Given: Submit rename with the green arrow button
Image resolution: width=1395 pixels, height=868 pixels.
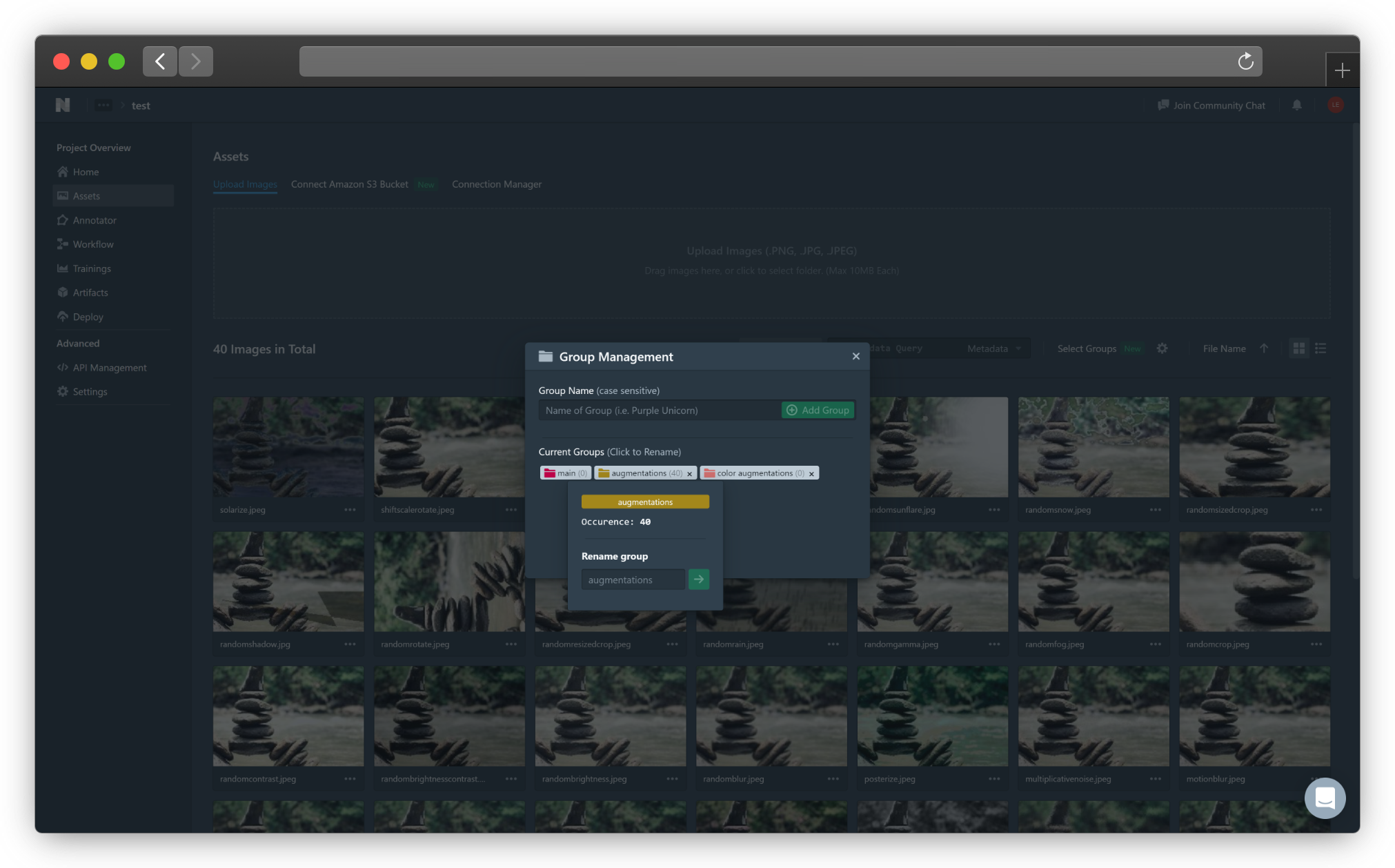Looking at the screenshot, I should 698,580.
